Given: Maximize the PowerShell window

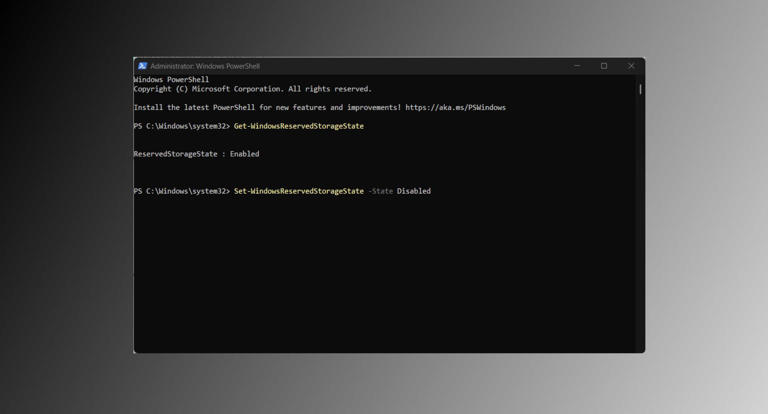Looking at the screenshot, I should click(x=604, y=66).
